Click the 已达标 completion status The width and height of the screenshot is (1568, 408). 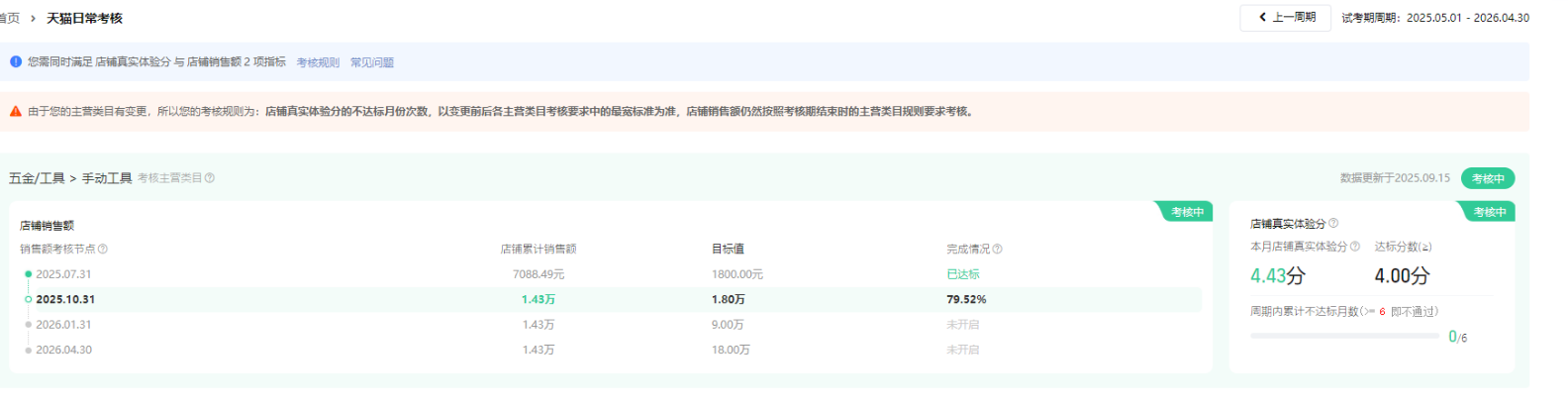962,274
